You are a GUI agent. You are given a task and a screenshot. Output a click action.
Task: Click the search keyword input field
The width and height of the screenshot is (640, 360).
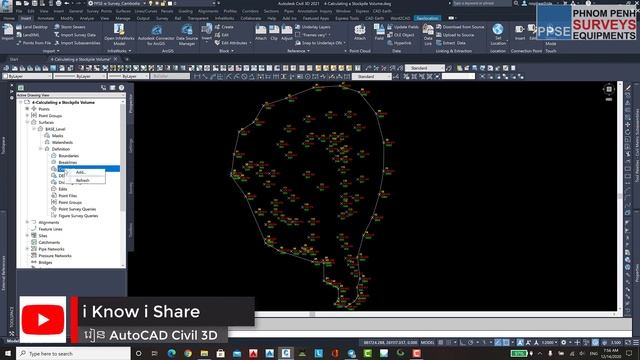pyautogui.click(x=482, y=3)
